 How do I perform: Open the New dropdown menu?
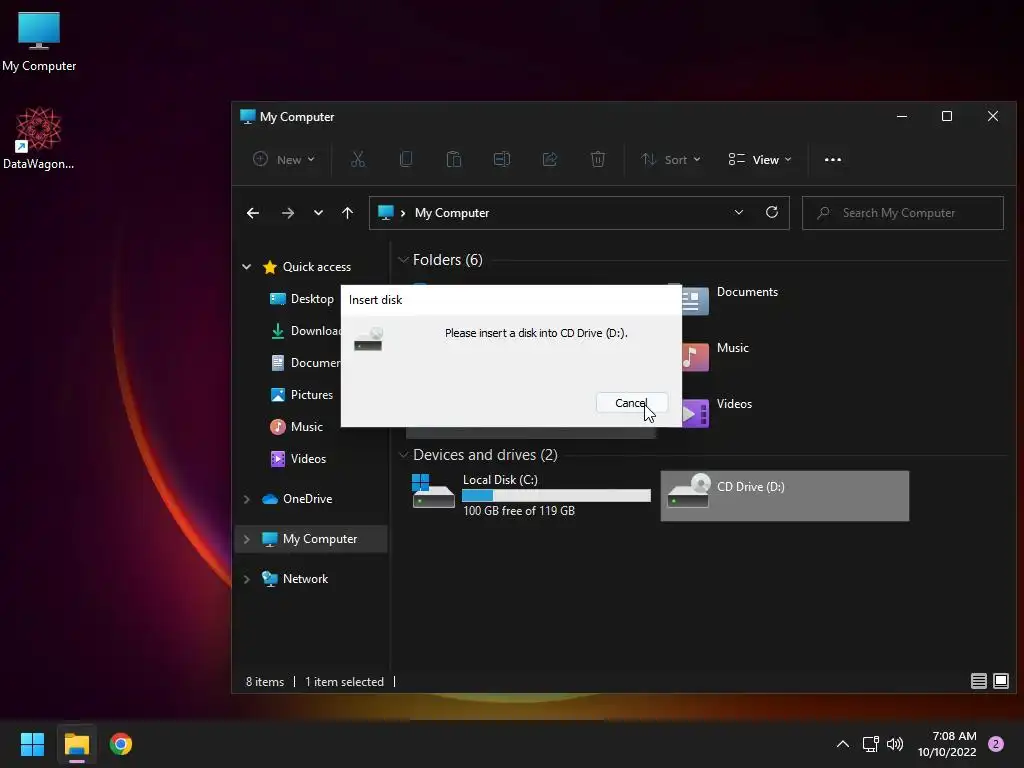tap(284, 159)
